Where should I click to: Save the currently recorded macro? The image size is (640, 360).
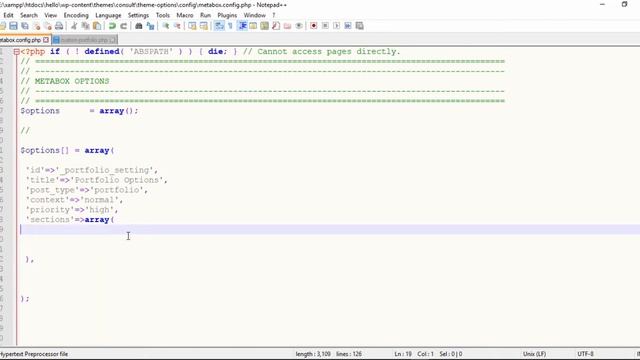[x=359, y=26]
